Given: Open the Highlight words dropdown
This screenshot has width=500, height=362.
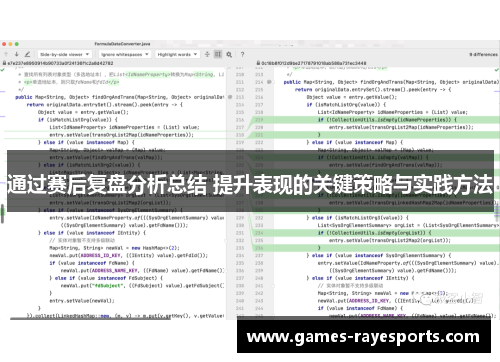Looking at the screenshot, I should click(177, 54).
